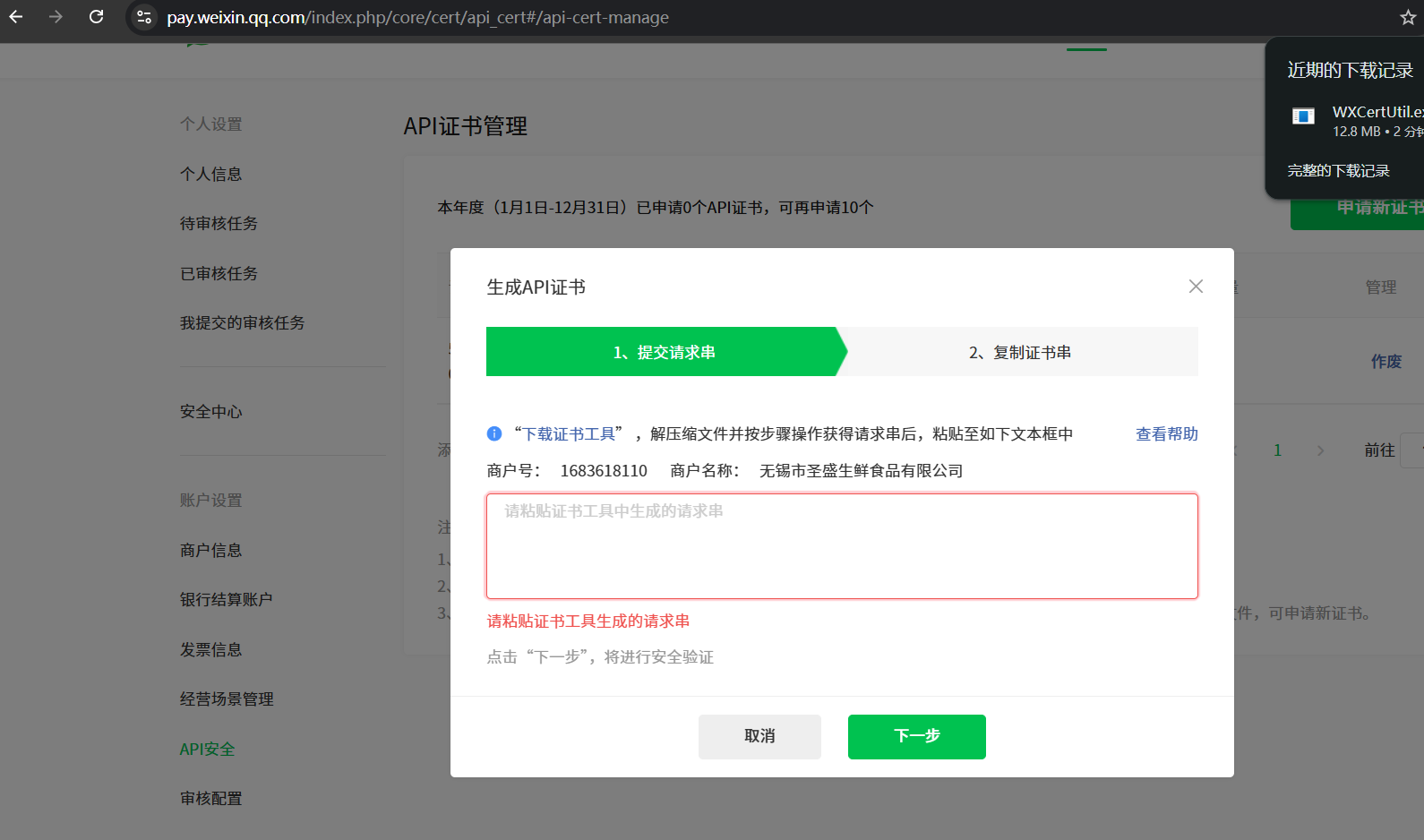Bookmark this page with star icon
The width and height of the screenshot is (1424, 840).
(x=1407, y=18)
